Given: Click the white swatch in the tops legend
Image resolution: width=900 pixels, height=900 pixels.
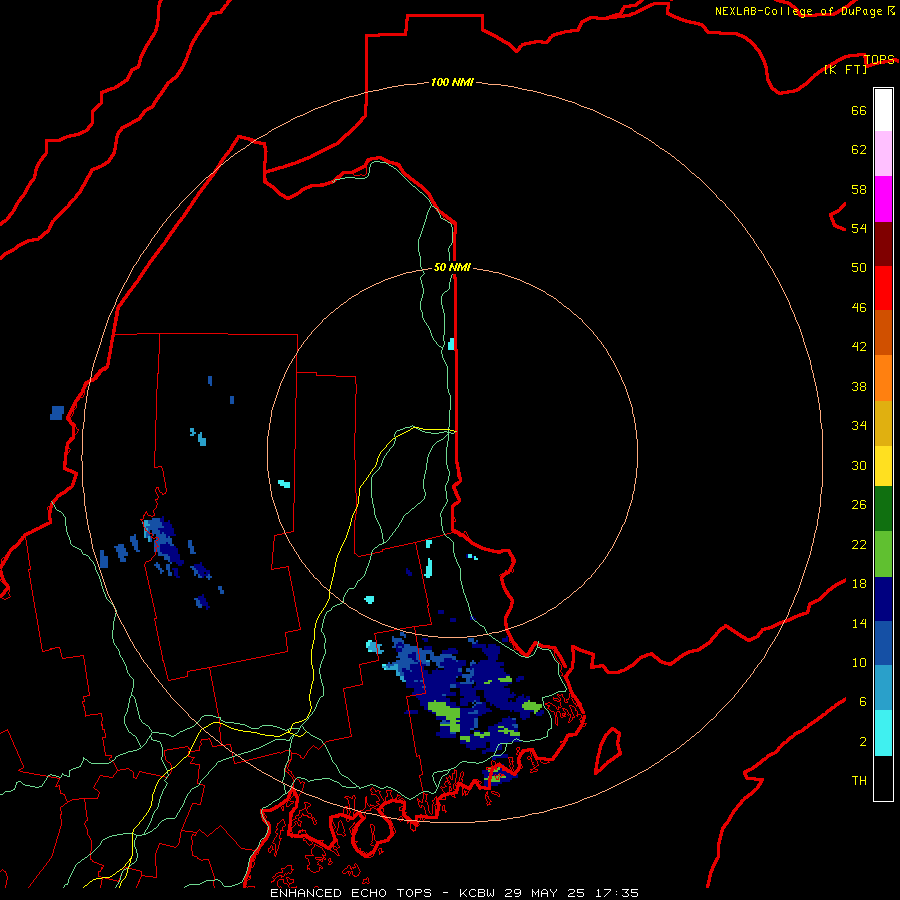Looking at the screenshot, I should click(883, 110).
